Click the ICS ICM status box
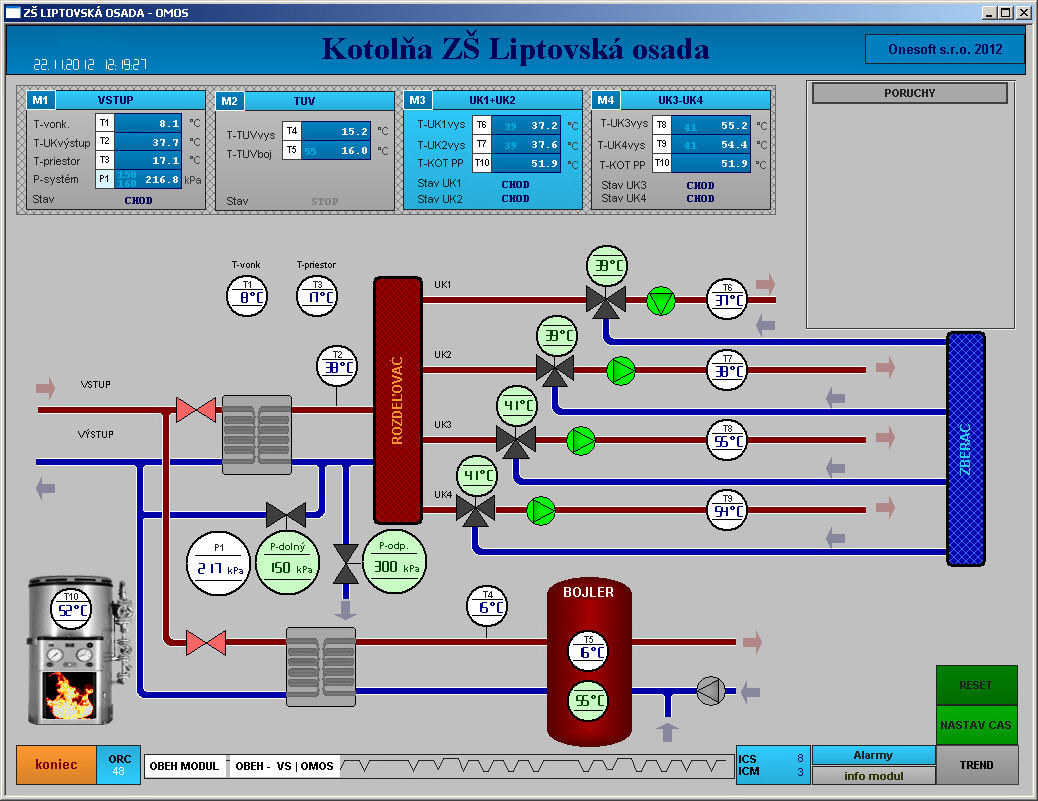Image resolution: width=1038 pixels, height=801 pixels. (773, 765)
